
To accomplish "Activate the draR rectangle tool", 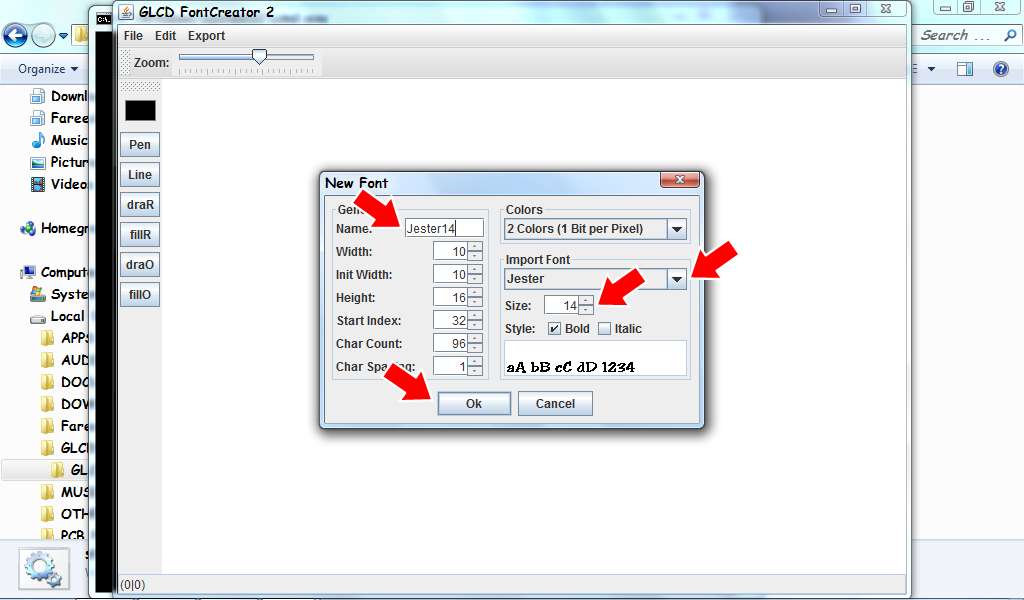I will point(139,204).
